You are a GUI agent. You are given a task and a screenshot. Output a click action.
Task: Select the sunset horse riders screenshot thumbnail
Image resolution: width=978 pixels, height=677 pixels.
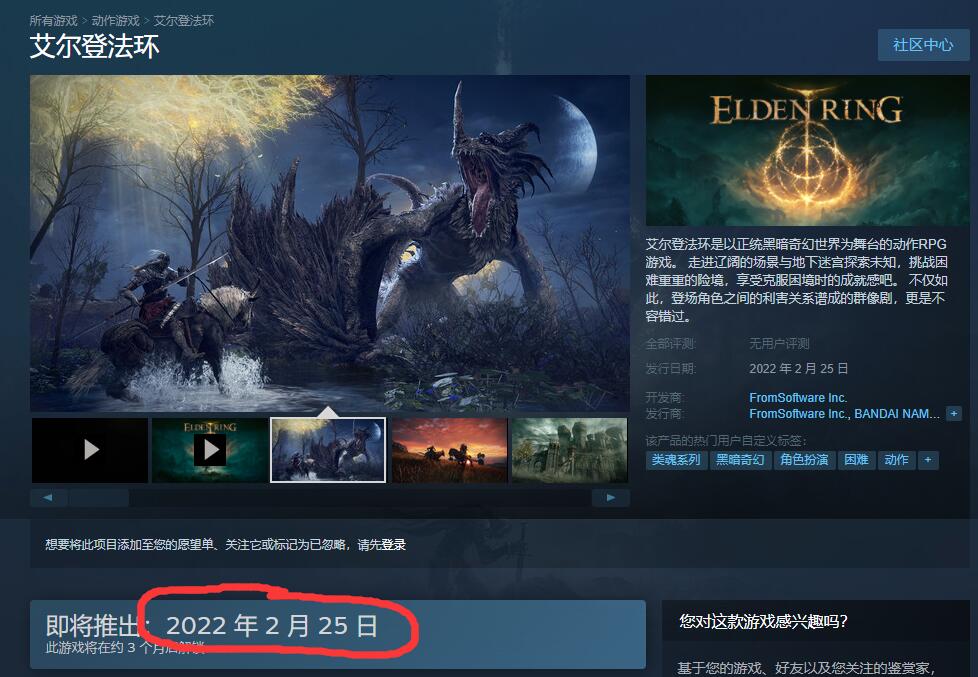pyautogui.click(x=449, y=450)
